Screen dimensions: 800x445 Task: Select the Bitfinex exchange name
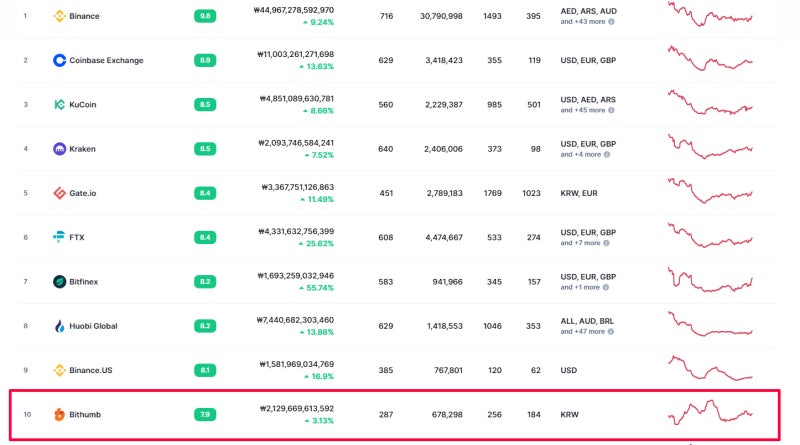point(84,282)
